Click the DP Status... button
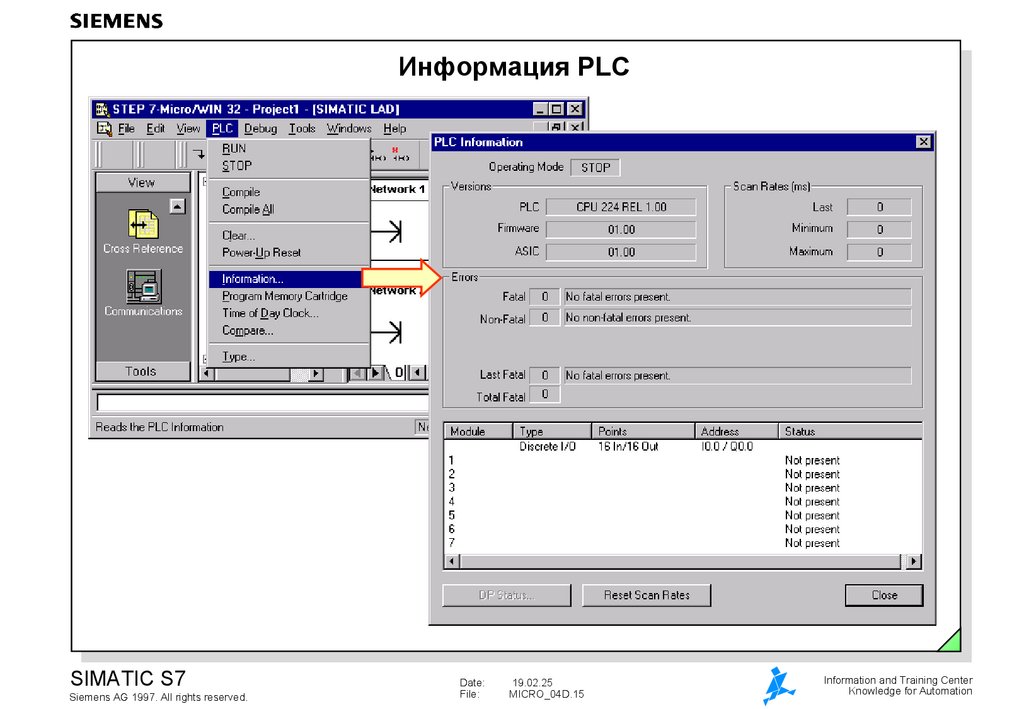 pos(507,595)
